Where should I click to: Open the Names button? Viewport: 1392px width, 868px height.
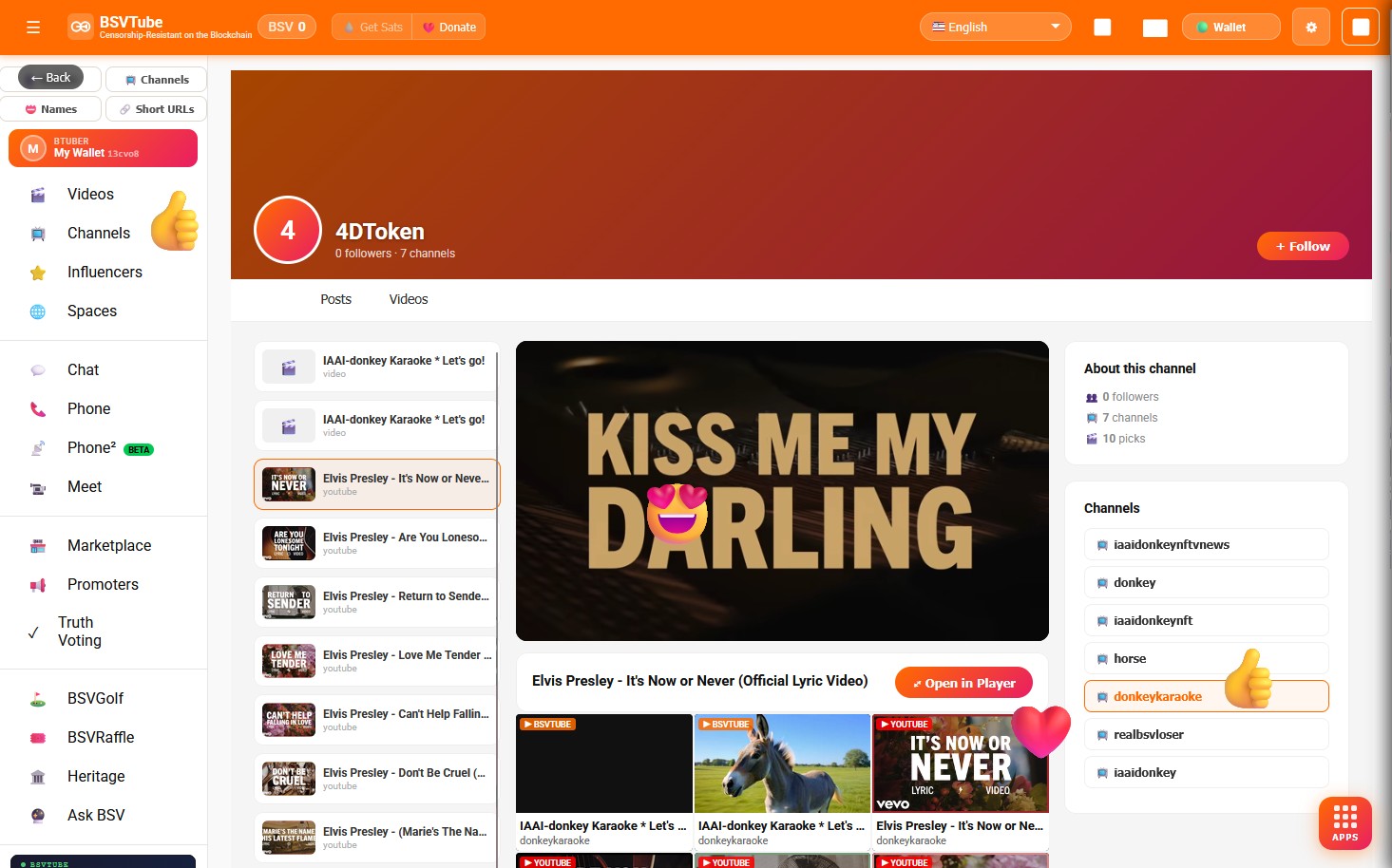(50, 109)
